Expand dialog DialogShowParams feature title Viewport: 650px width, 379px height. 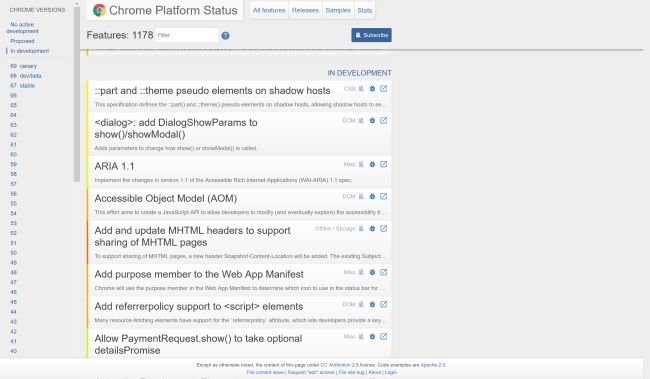pos(176,129)
